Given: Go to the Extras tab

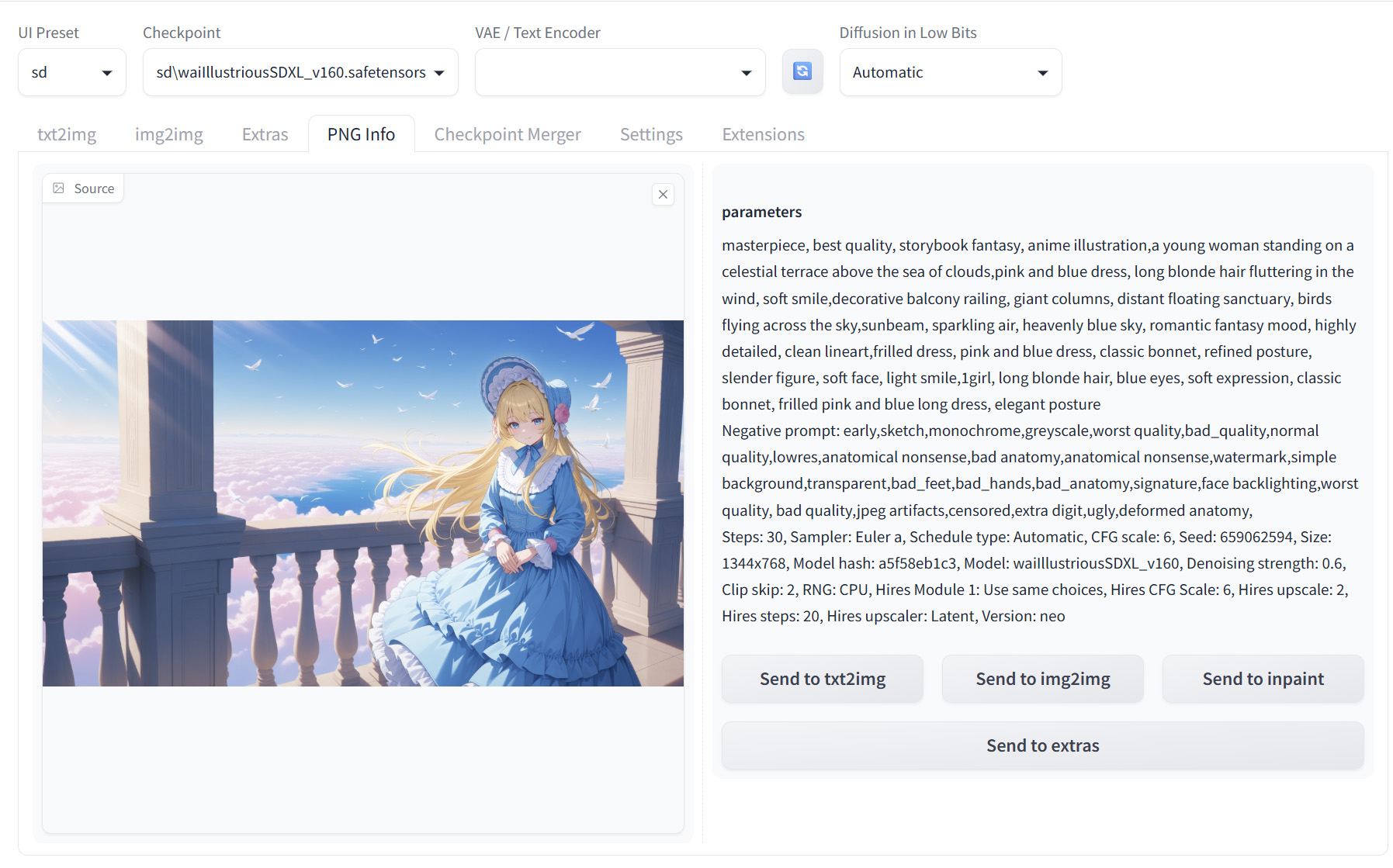Looking at the screenshot, I should click(265, 134).
